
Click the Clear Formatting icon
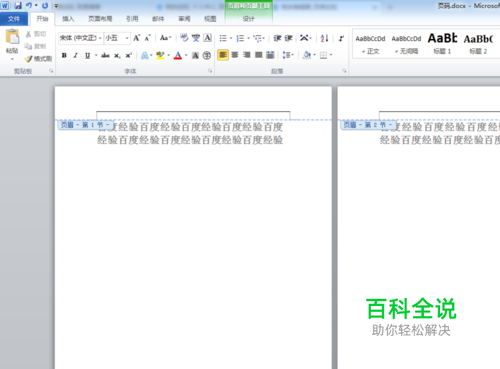pos(184,38)
